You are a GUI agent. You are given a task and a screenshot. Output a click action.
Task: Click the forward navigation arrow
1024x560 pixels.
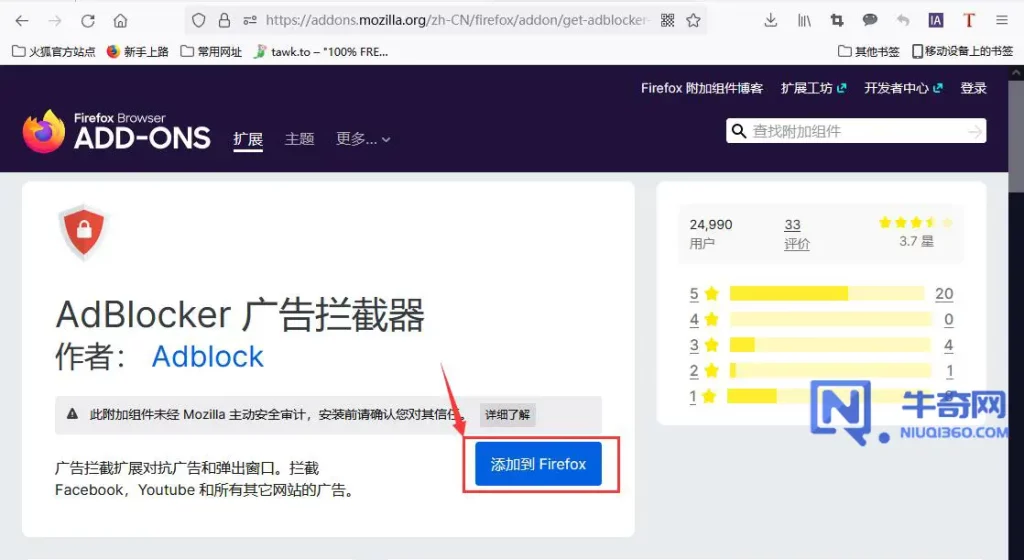point(55,21)
